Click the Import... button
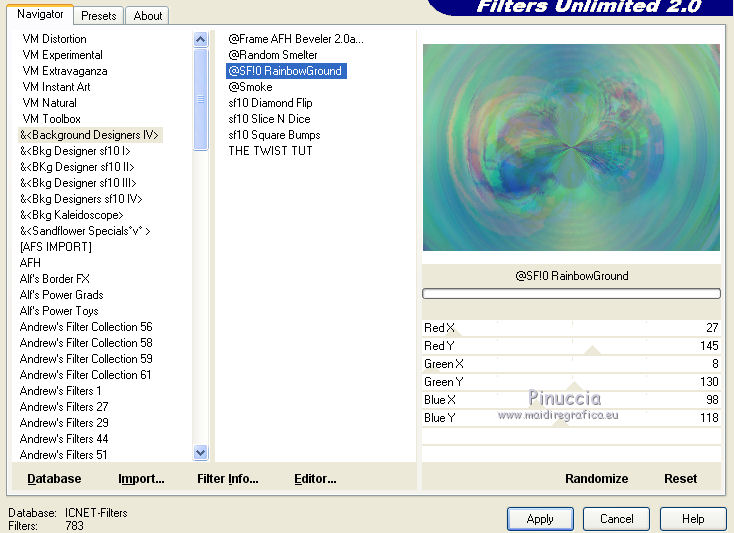 point(141,479)
